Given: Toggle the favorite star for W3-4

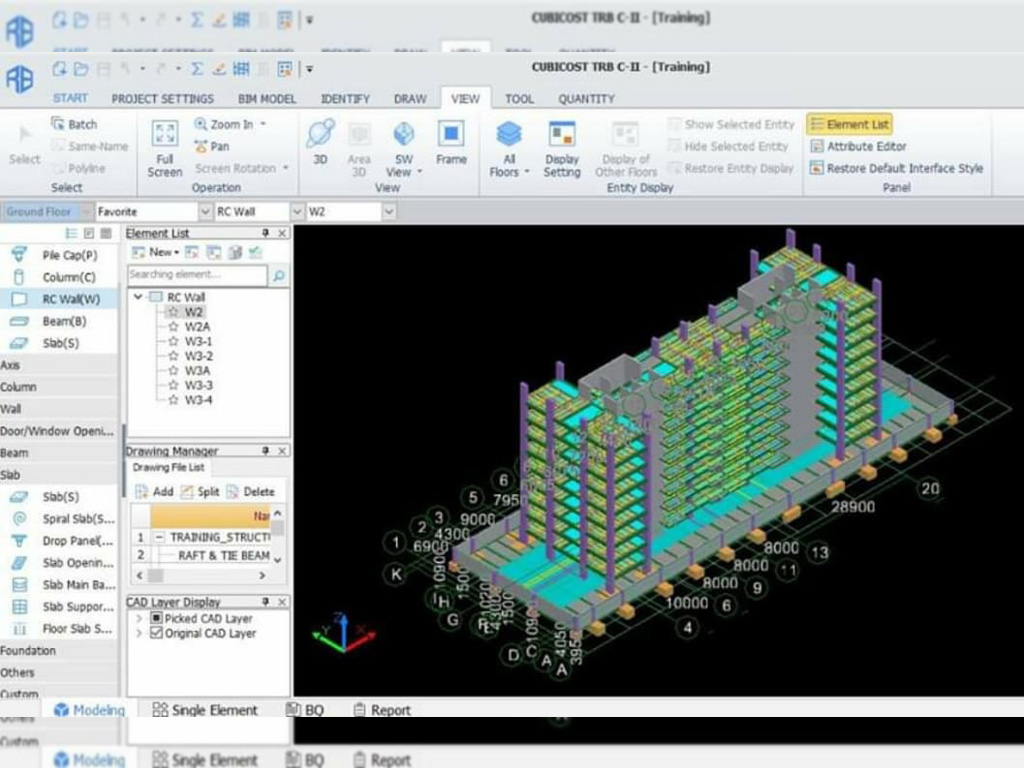Looking at the screenshot, I should coord(173,400).
